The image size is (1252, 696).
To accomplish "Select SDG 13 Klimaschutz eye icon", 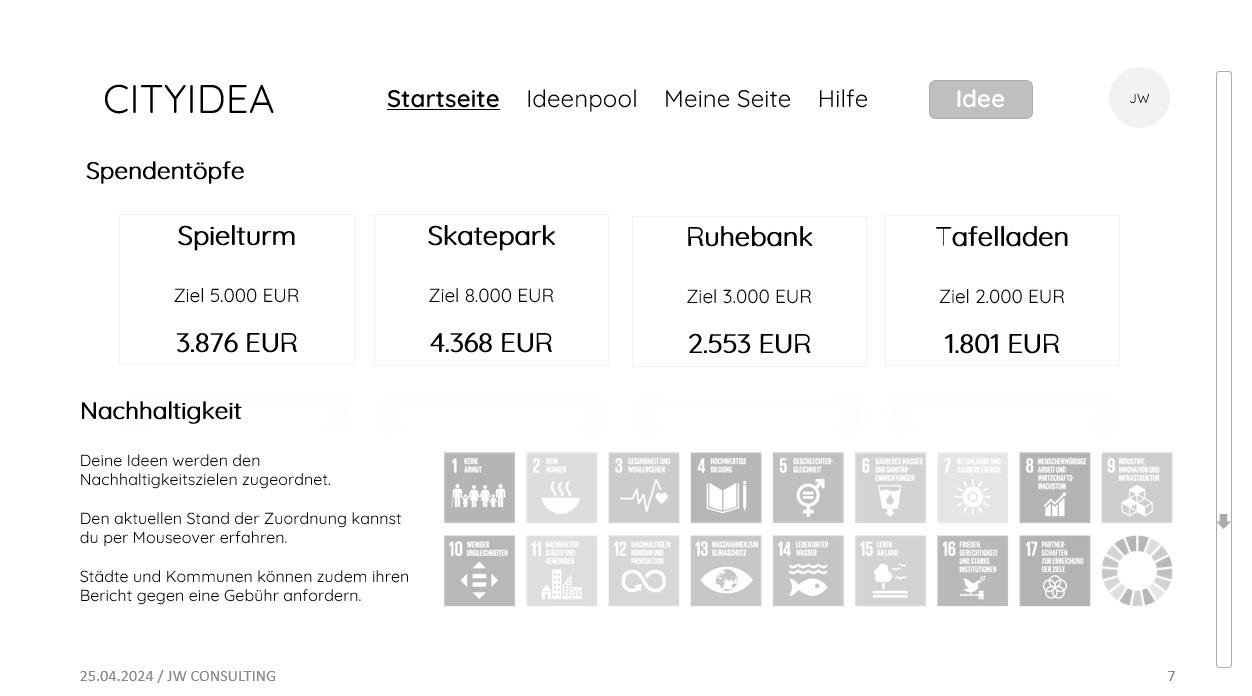I will point(725,571).
